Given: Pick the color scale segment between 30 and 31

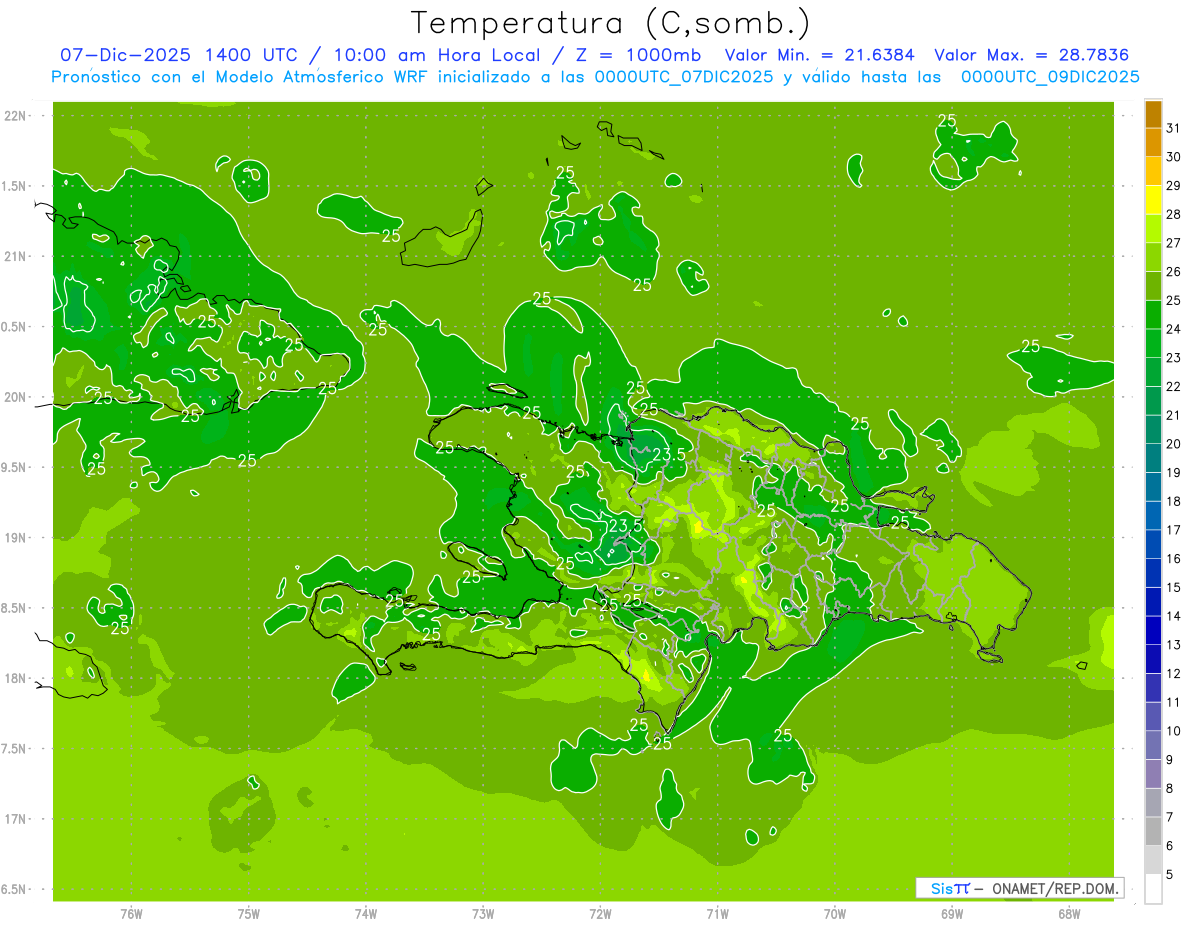Looking at the screenshot, I should [1153, 142].
